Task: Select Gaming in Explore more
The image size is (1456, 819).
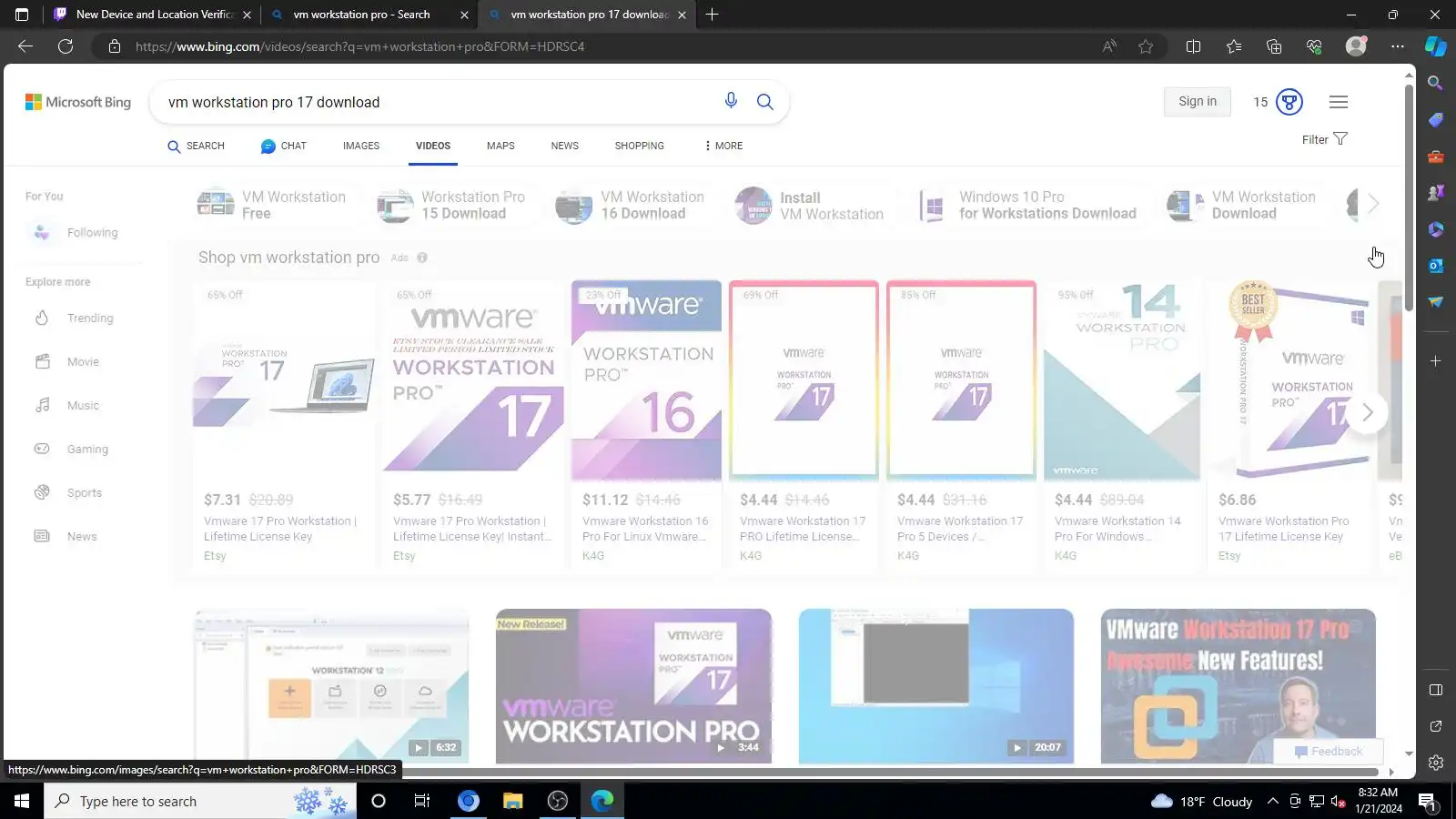Action: (73, 449)
